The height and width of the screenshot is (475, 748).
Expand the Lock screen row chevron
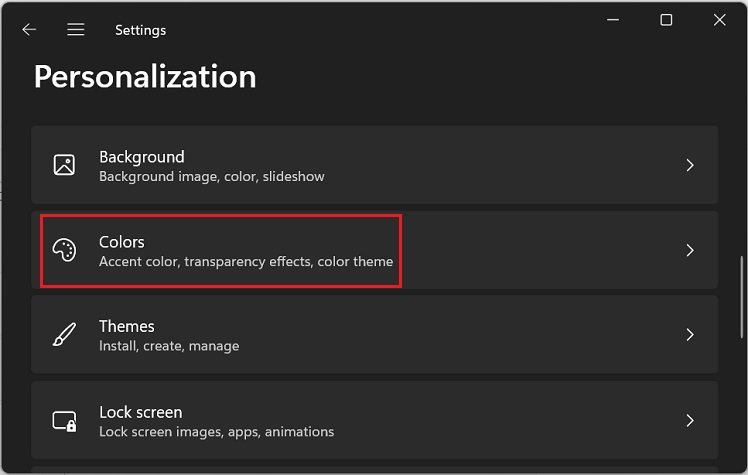pyautogui.click(x=690, y=421)
